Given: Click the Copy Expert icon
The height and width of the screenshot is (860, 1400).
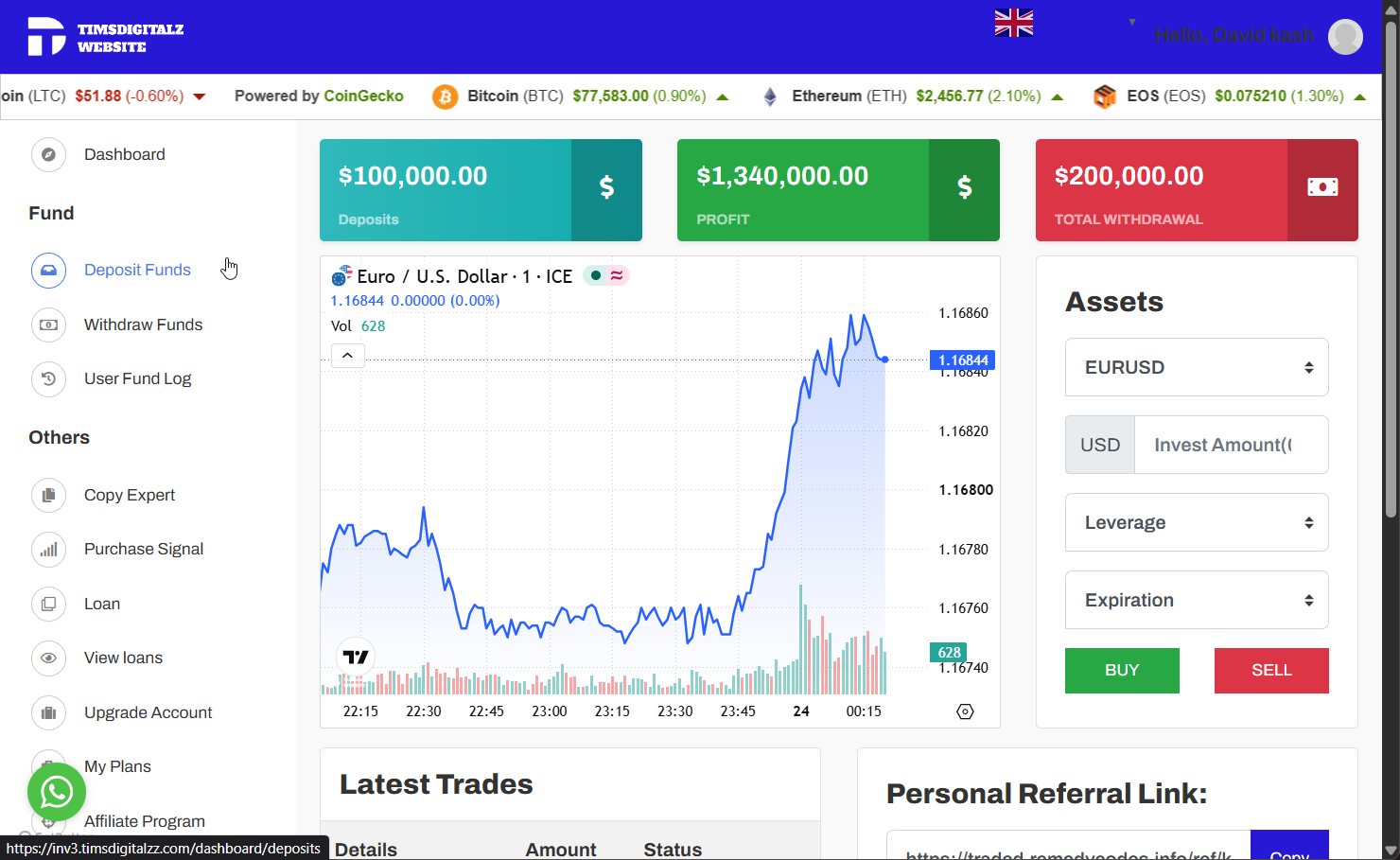Looking at the screenshot, I should pos(48,495).
